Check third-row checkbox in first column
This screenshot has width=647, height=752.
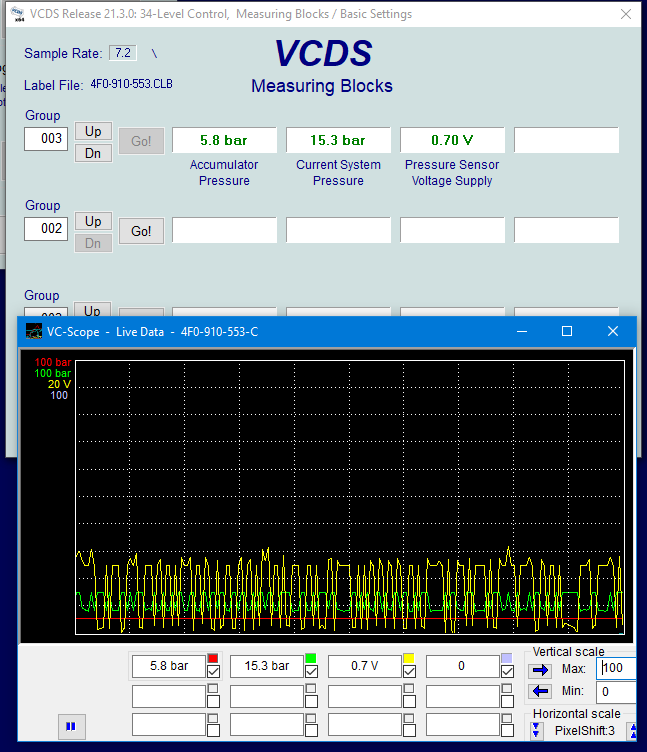pos(213,730)
